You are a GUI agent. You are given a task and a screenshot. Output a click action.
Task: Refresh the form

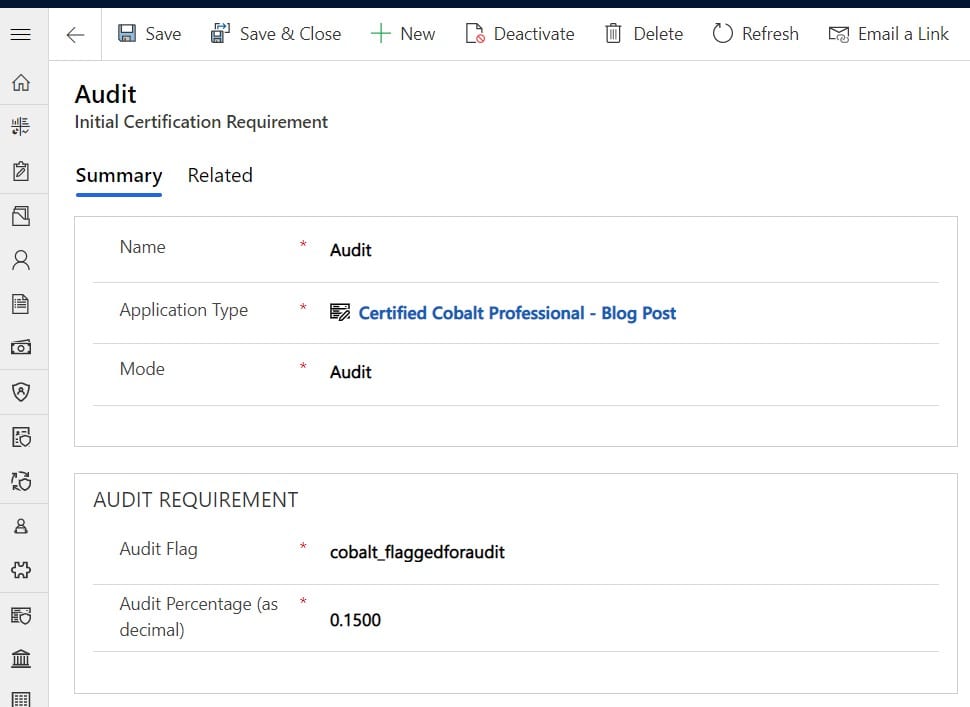coord(755,33)
